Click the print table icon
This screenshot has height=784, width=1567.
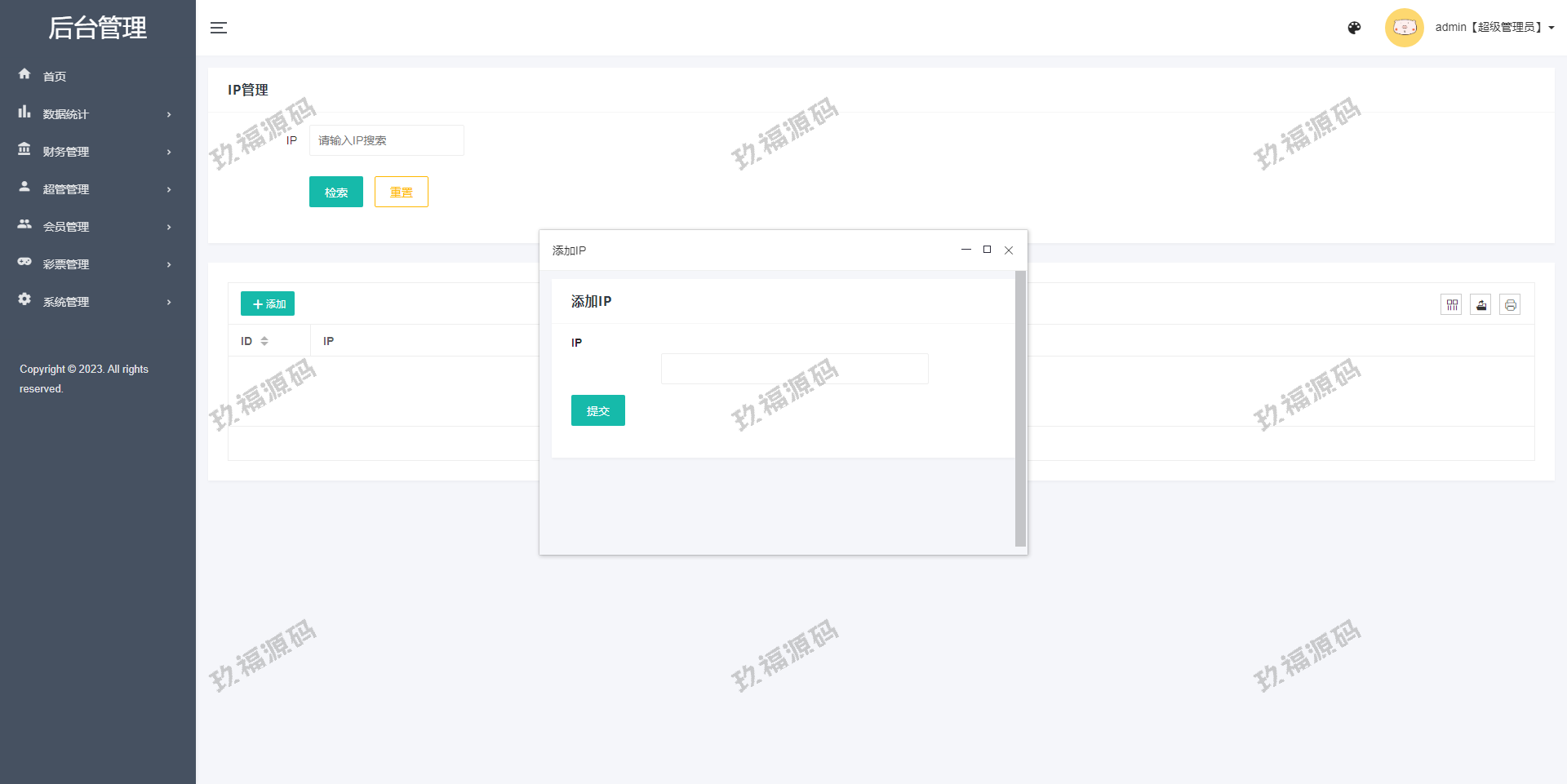pyautogui.click(x=1510, y=305)
